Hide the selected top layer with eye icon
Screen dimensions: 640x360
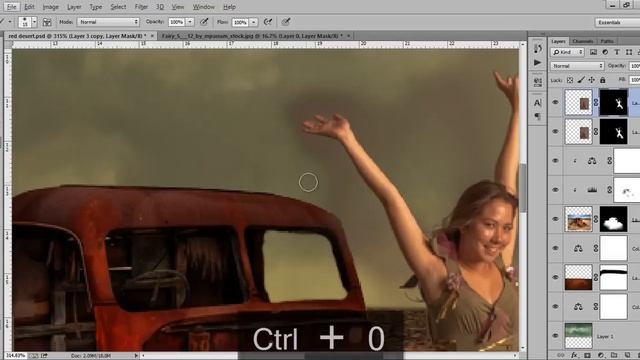tap(555, 102)
